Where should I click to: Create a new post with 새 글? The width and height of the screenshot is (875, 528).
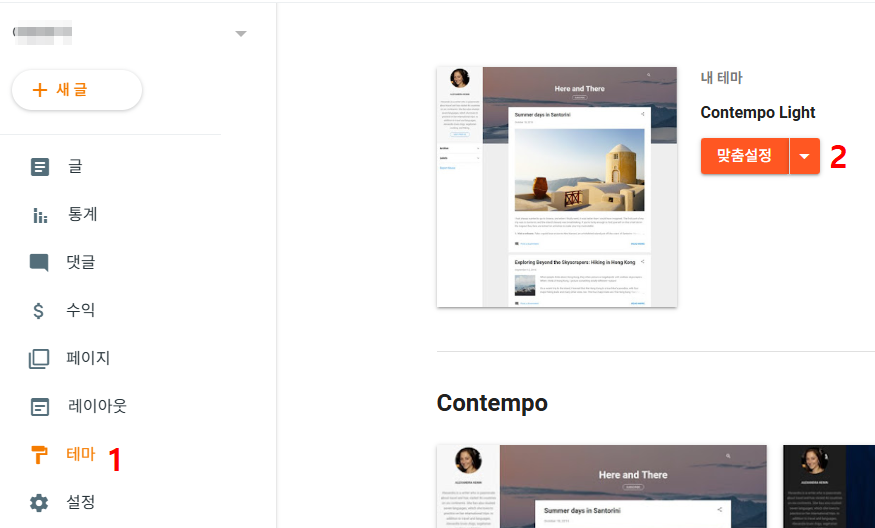point(77,90)
